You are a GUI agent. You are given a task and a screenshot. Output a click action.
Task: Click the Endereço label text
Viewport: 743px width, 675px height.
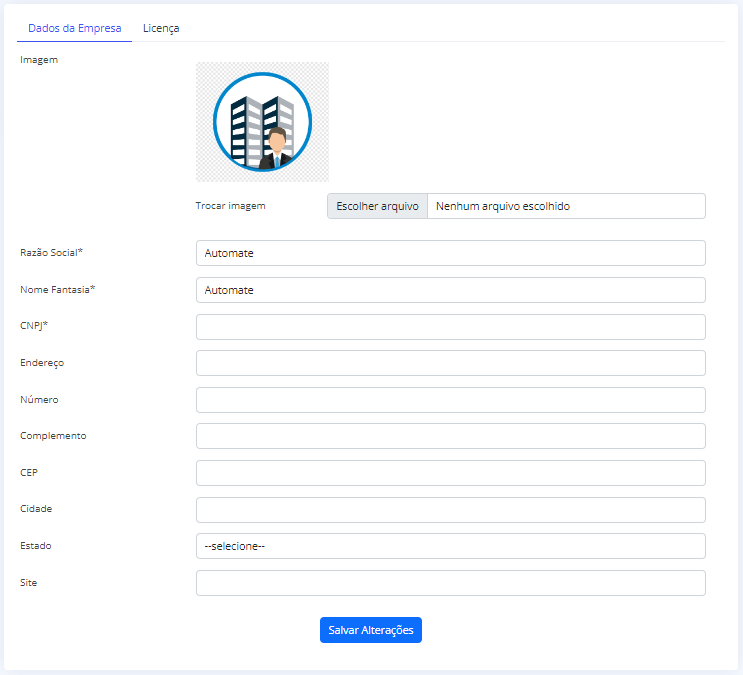tap(42, 363)
